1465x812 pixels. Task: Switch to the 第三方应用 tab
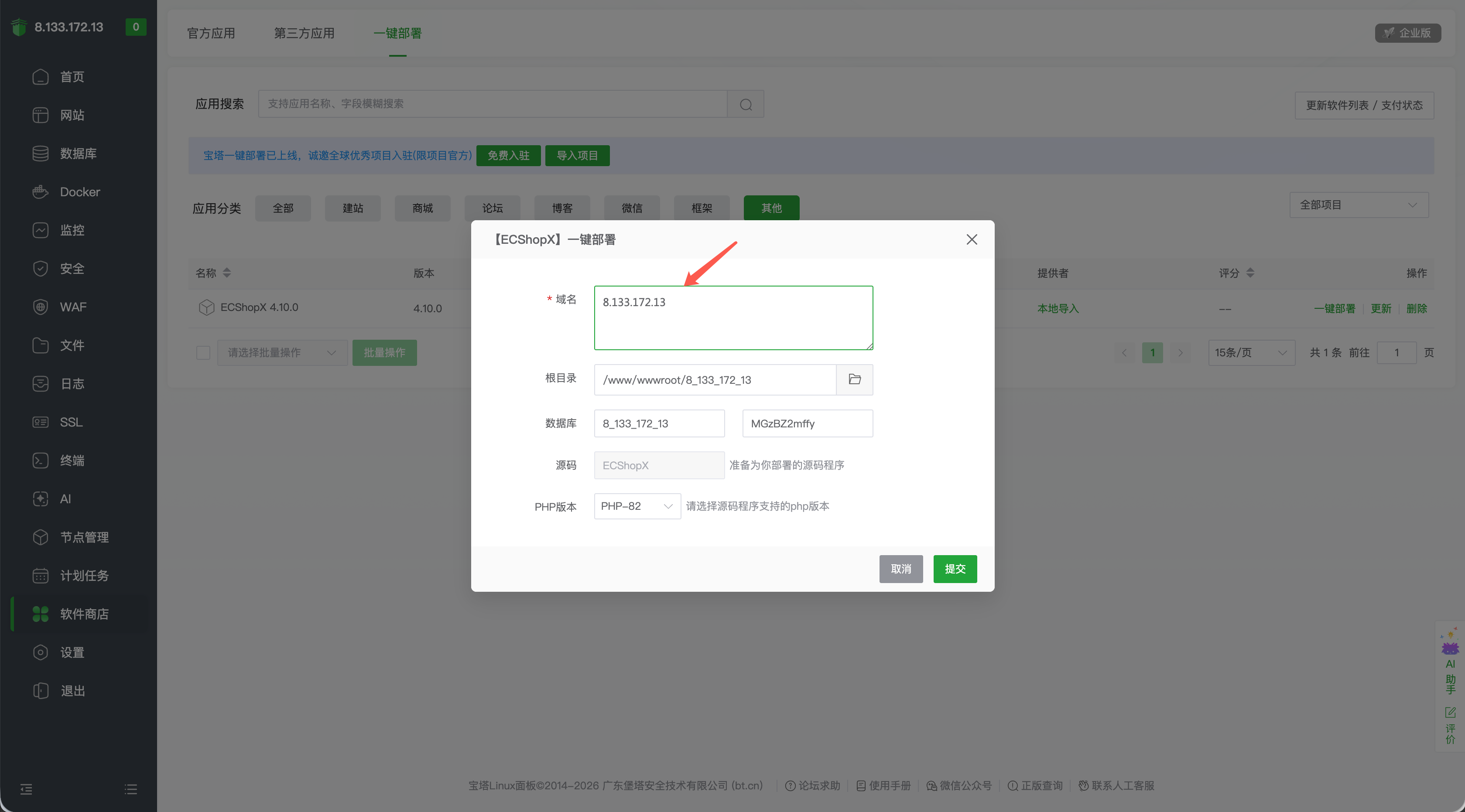[x=304, y=33]
